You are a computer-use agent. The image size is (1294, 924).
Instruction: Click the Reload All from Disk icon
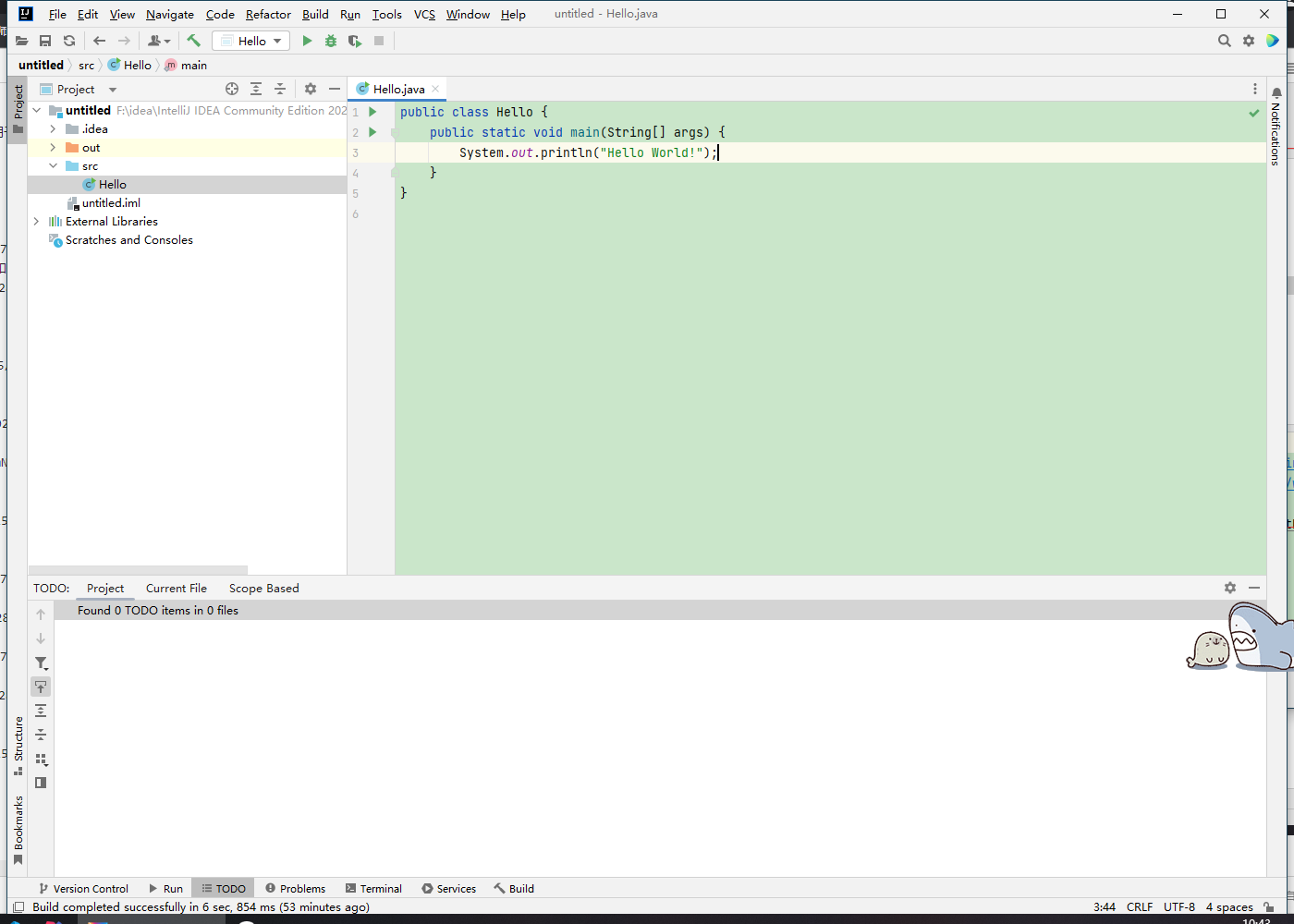tap(69, 41)
